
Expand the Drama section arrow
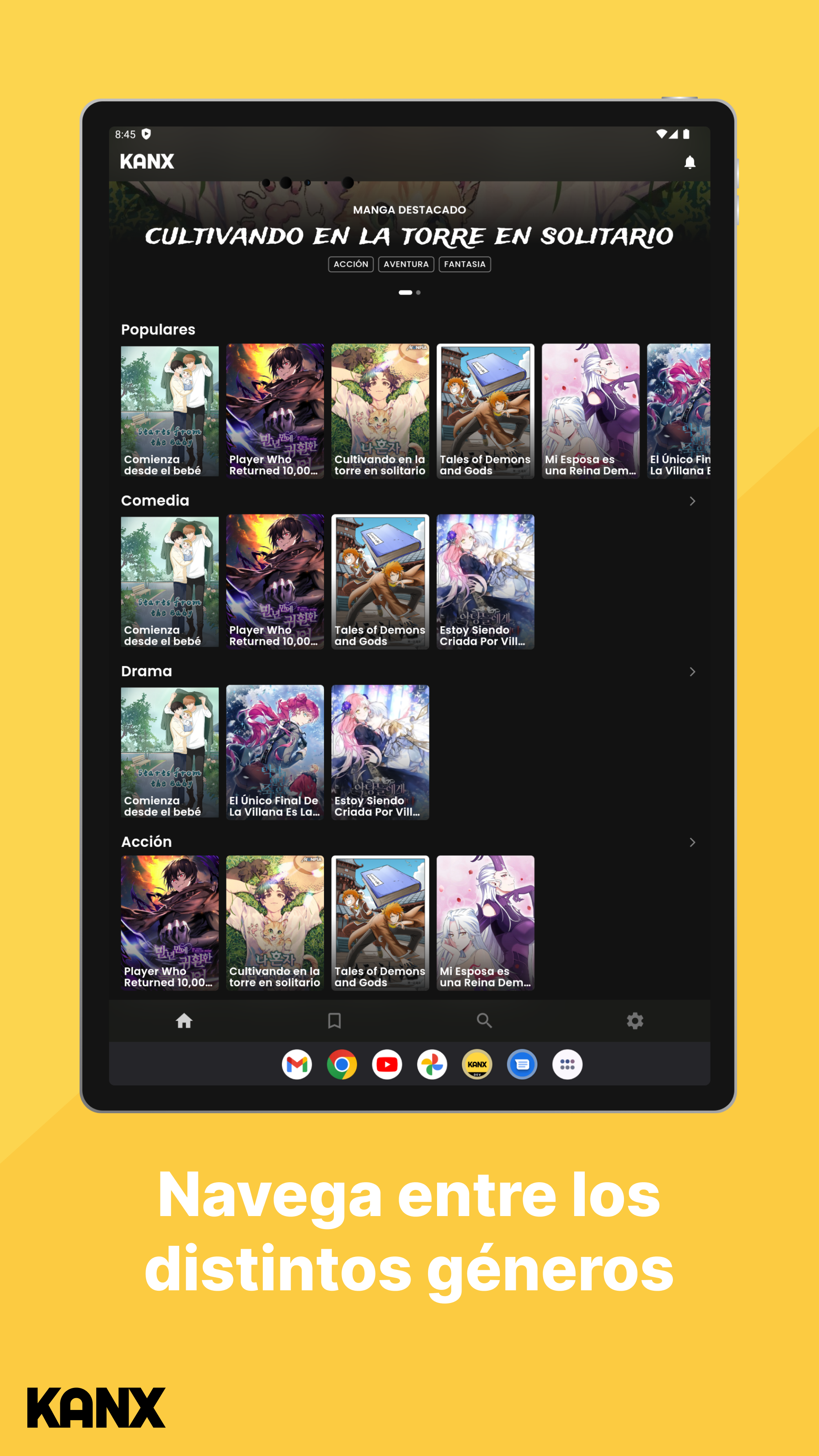[x=692, y=671]
